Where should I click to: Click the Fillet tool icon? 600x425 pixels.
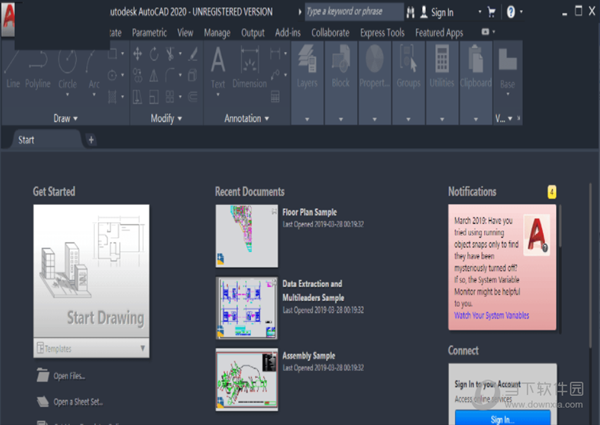170,75
